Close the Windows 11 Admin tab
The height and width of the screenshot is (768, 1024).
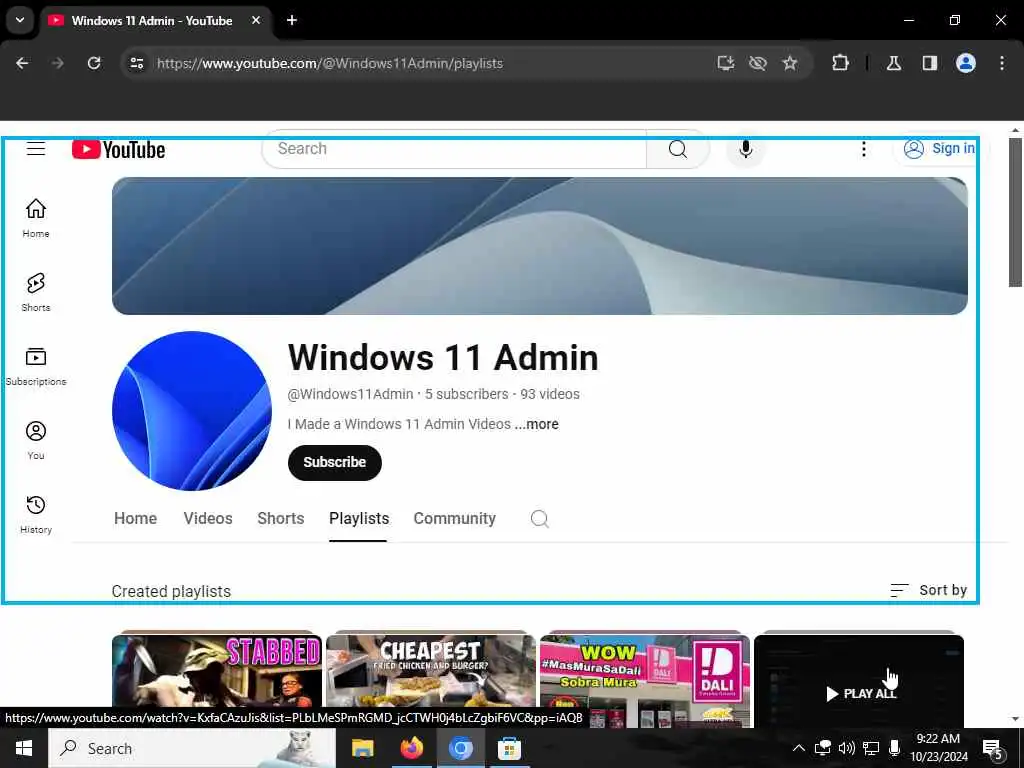[x=256, y=20]
